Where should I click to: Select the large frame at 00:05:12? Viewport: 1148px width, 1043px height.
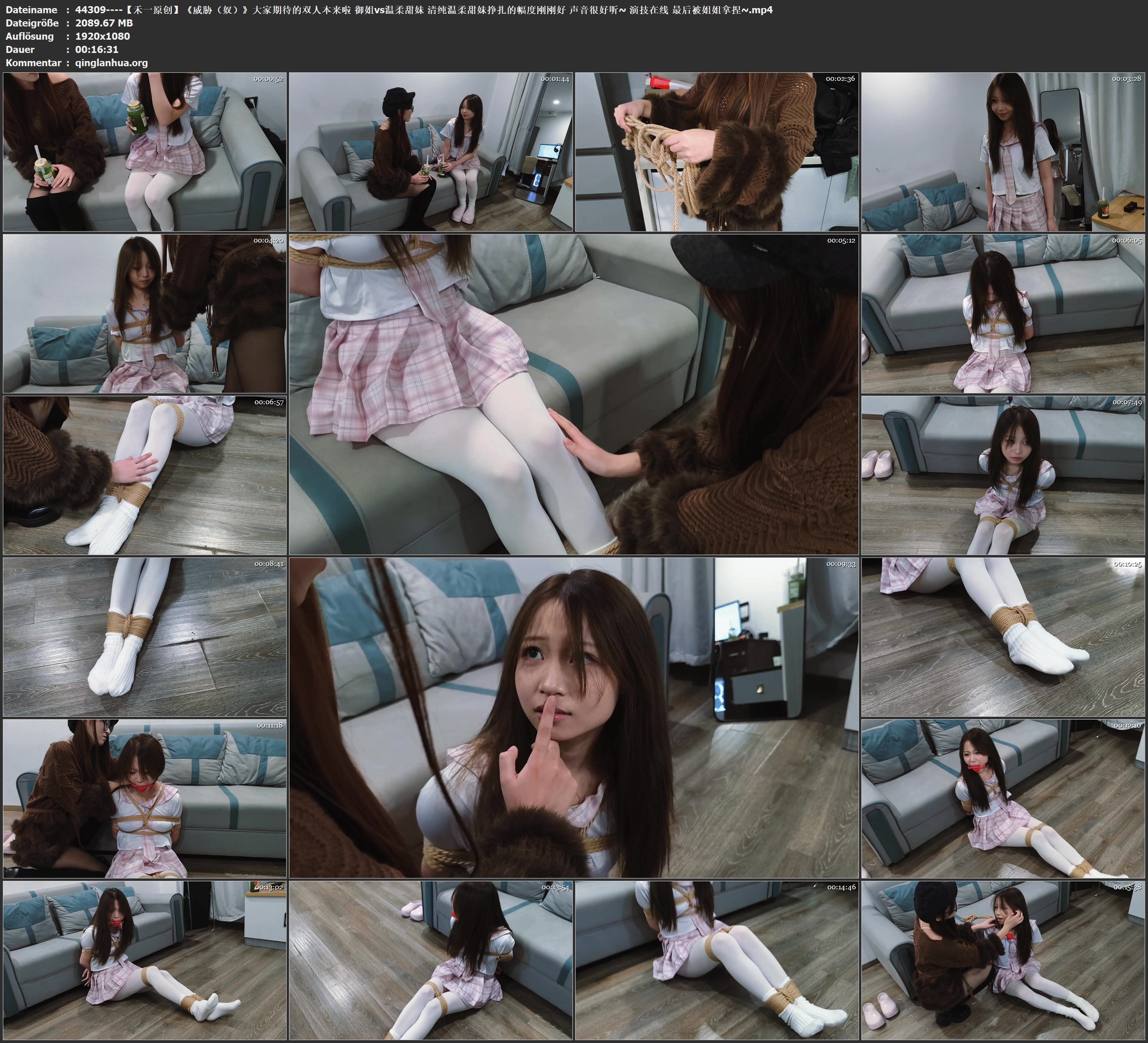click(573, 394)
